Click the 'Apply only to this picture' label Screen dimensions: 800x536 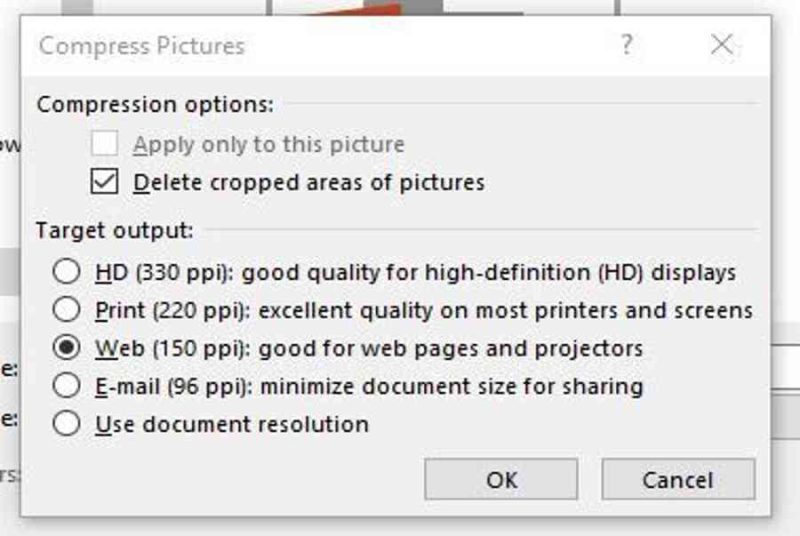(269, 144)
